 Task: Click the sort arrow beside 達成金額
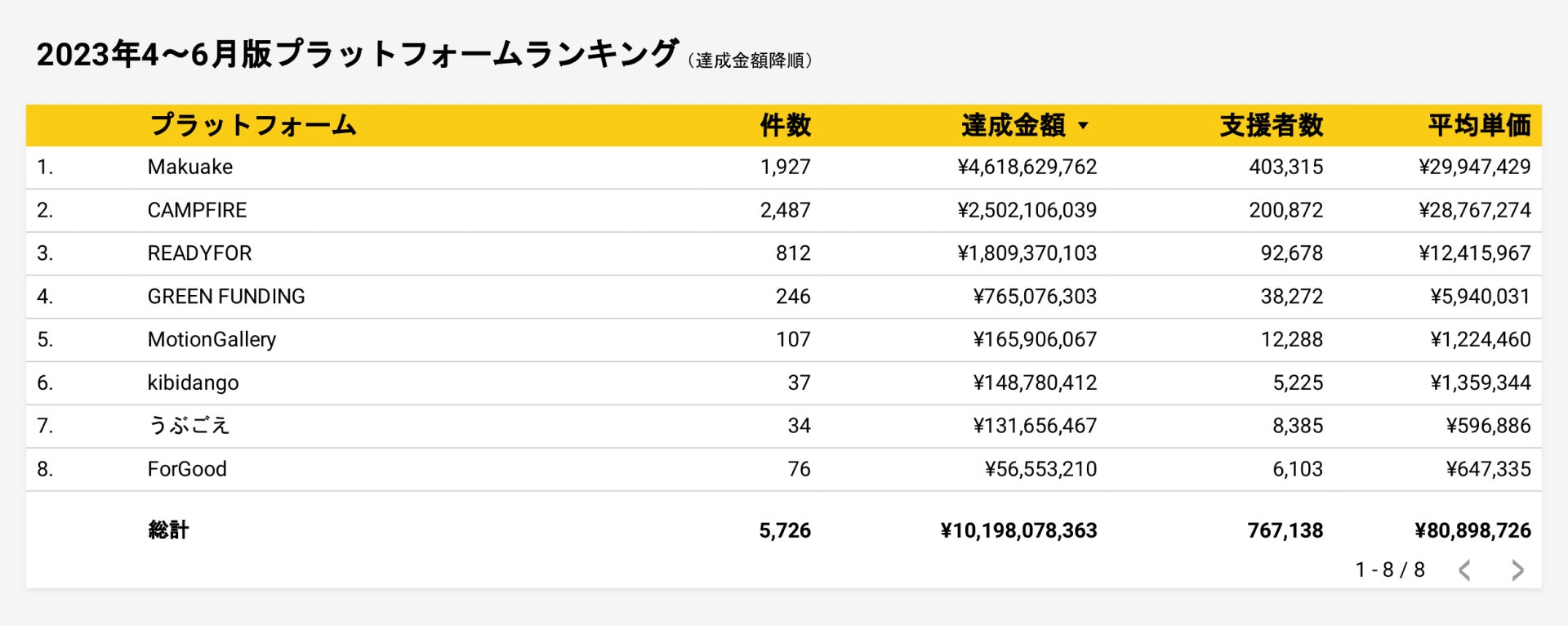coord(1084,126)
